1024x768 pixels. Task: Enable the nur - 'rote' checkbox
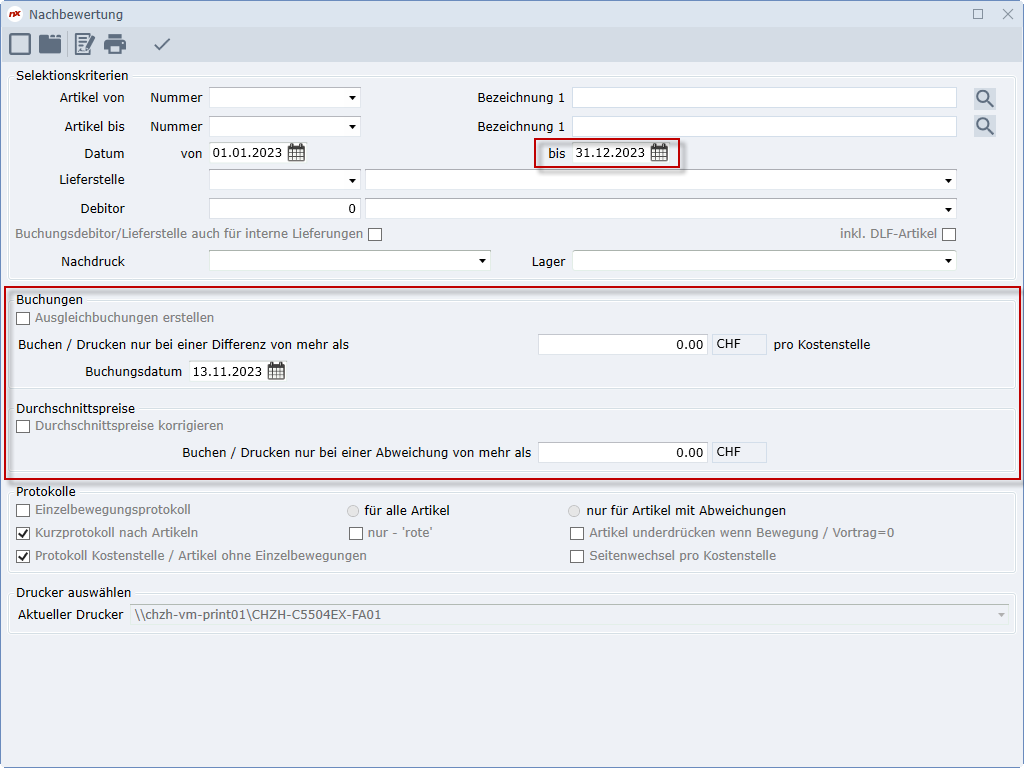click(356, 533)
